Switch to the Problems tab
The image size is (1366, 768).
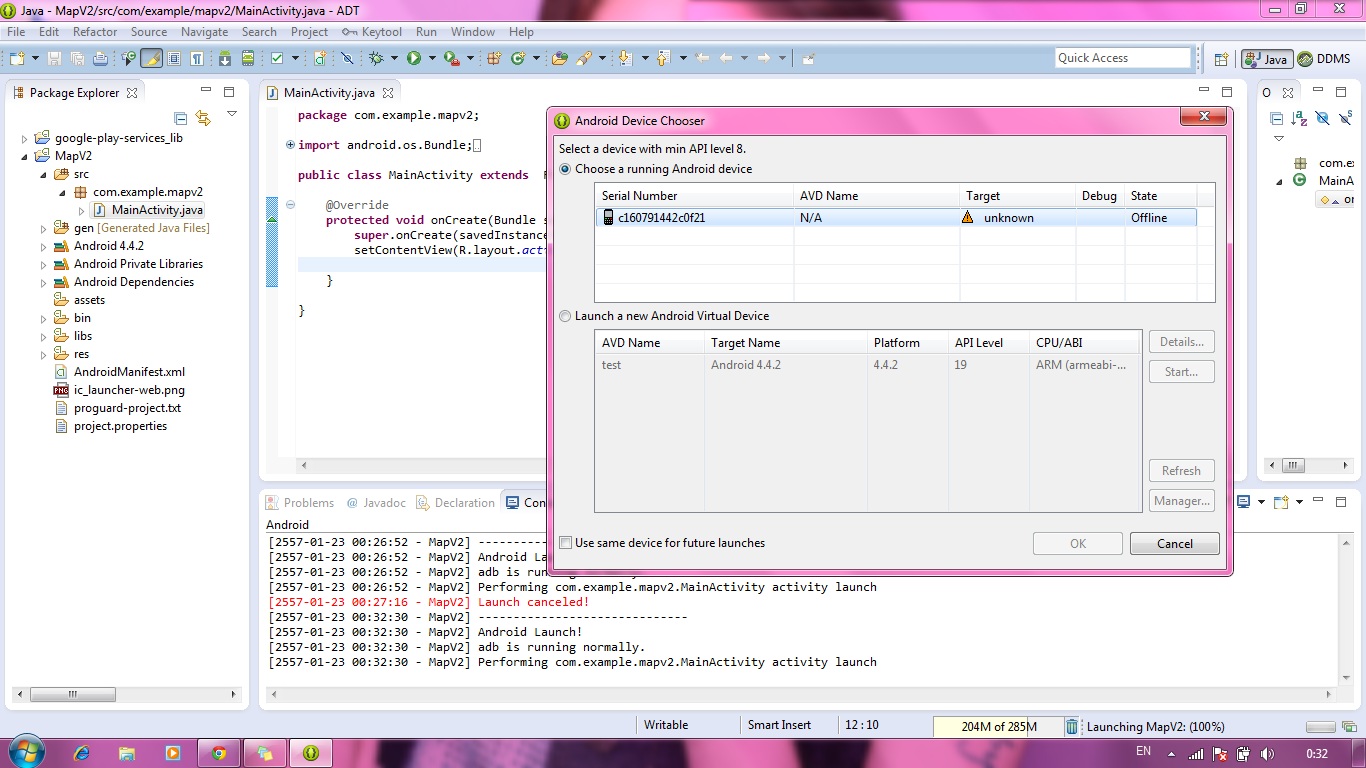[x=308, y=503]
